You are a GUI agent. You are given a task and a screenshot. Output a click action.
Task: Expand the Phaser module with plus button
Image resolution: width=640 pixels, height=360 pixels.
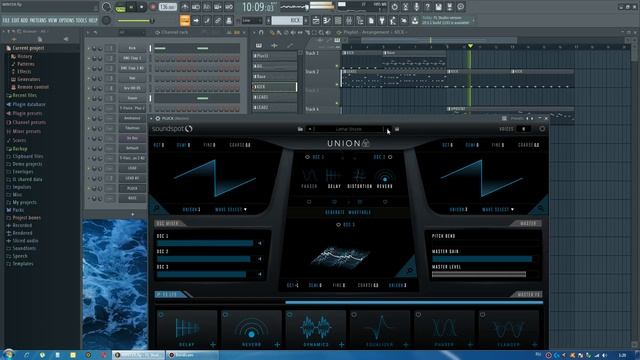point(470,345)
